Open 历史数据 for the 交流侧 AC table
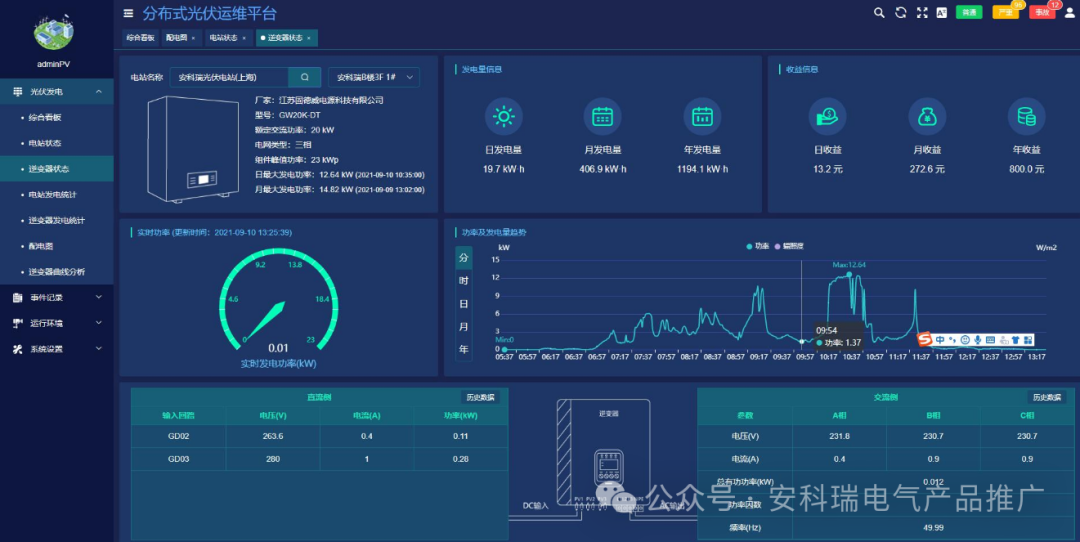 coord(1046,397)
